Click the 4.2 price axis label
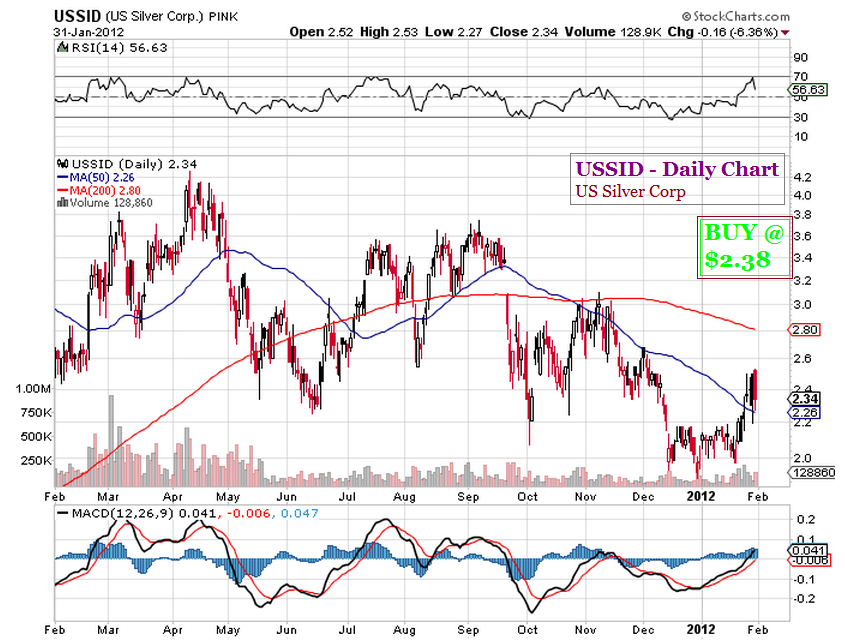Screen dimensions: 845x641 (802, 177)
